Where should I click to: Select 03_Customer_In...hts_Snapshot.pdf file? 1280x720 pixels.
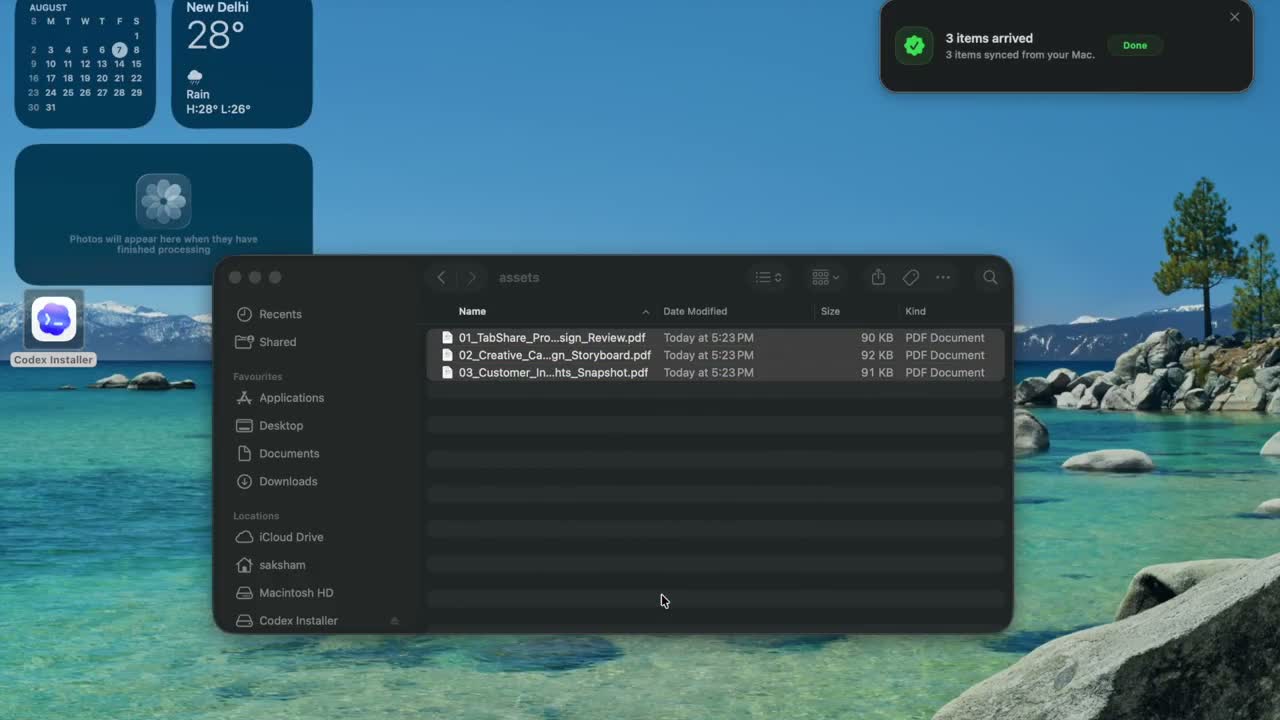pyautogui.click(x=715, y=373)
